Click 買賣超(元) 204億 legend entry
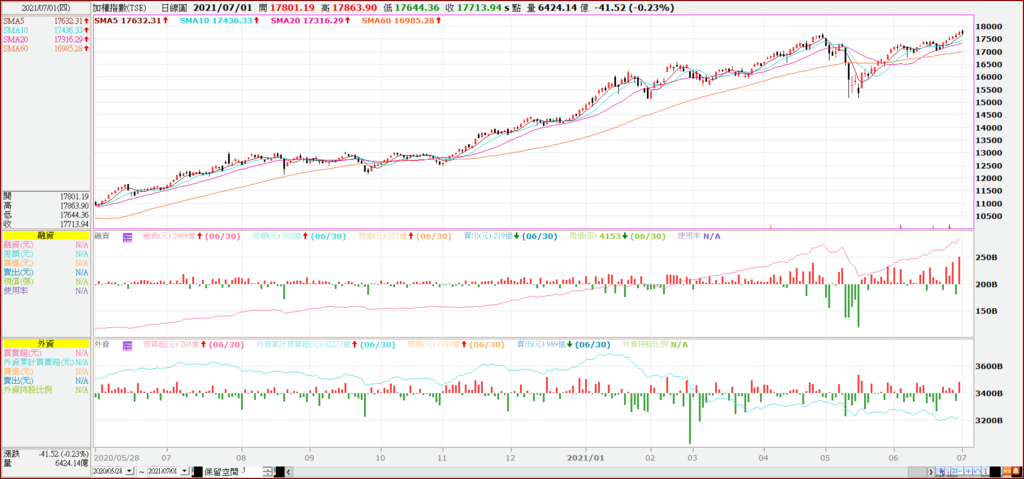Screen dimensions: 1024x479 (x=193, y=344)
